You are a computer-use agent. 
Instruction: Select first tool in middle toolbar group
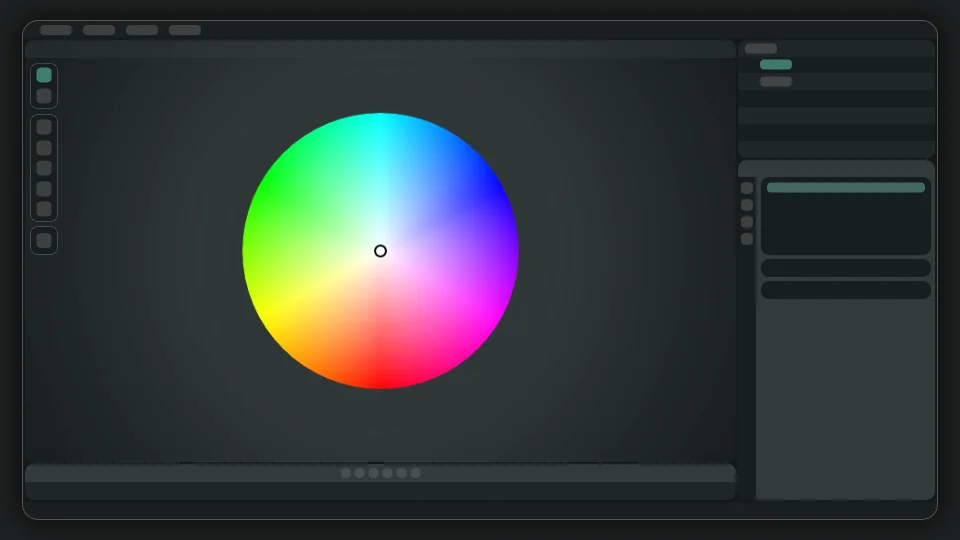pyautogui.click(x=44, y=127)
